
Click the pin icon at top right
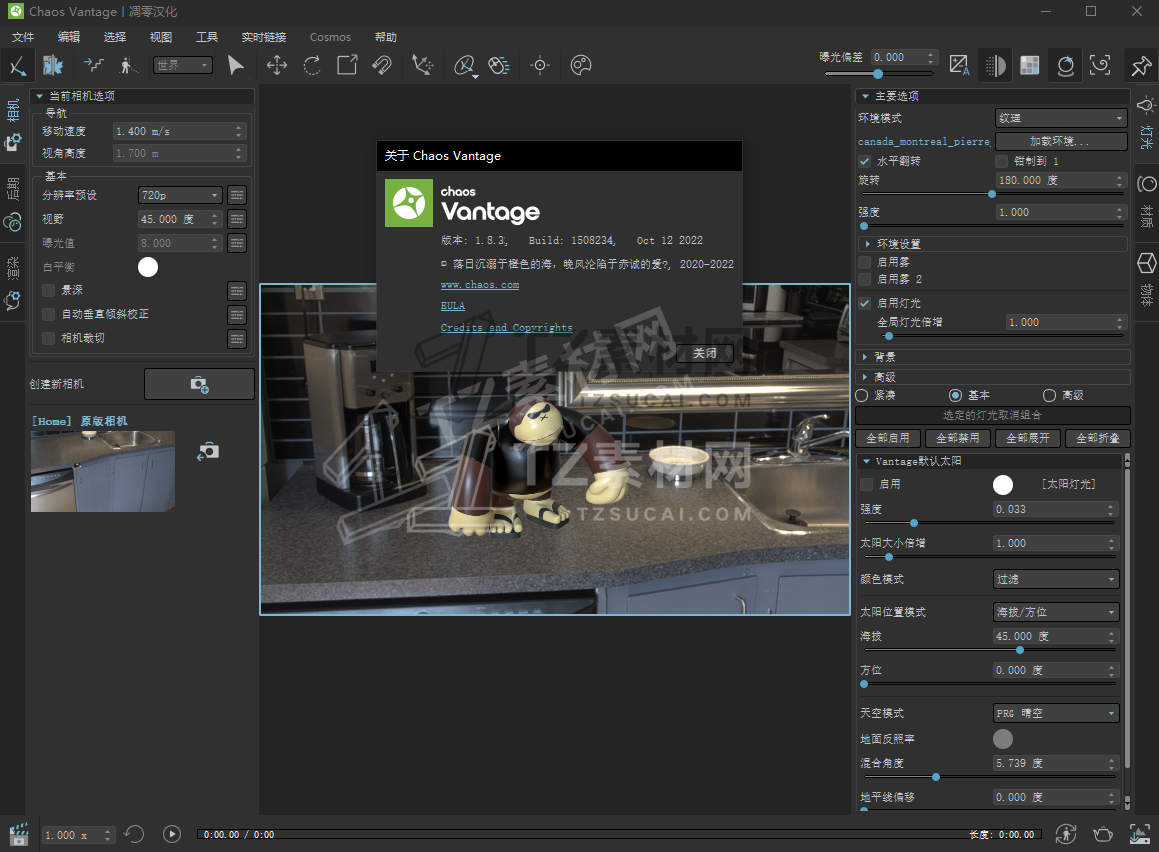click(1140, 66)
